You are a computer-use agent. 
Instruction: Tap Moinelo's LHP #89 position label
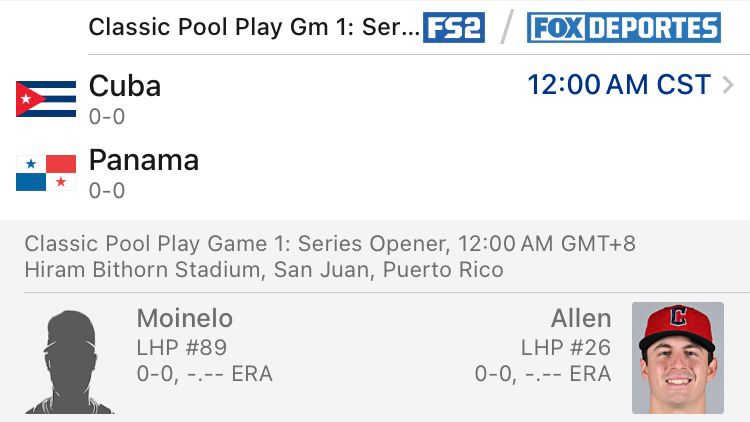point(182,348)
